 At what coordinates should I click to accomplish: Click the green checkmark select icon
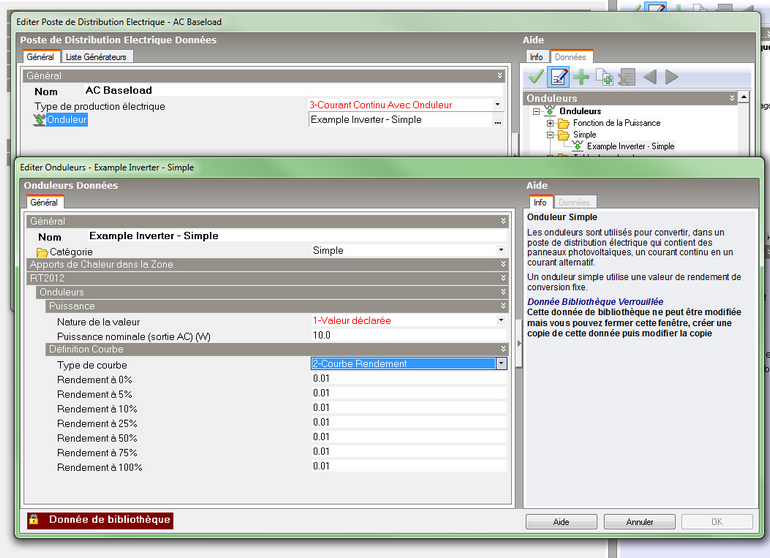536,77
